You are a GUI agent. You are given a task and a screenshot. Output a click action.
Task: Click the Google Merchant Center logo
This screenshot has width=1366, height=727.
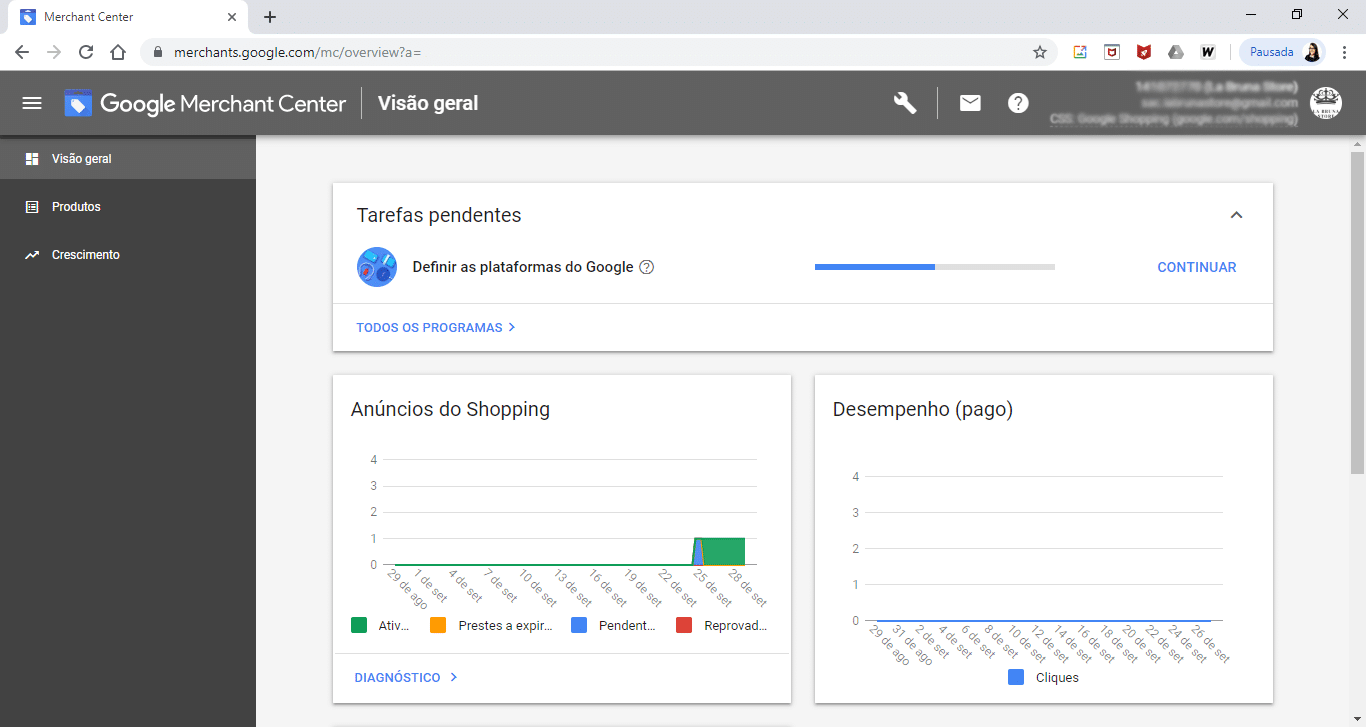(205, 103)
